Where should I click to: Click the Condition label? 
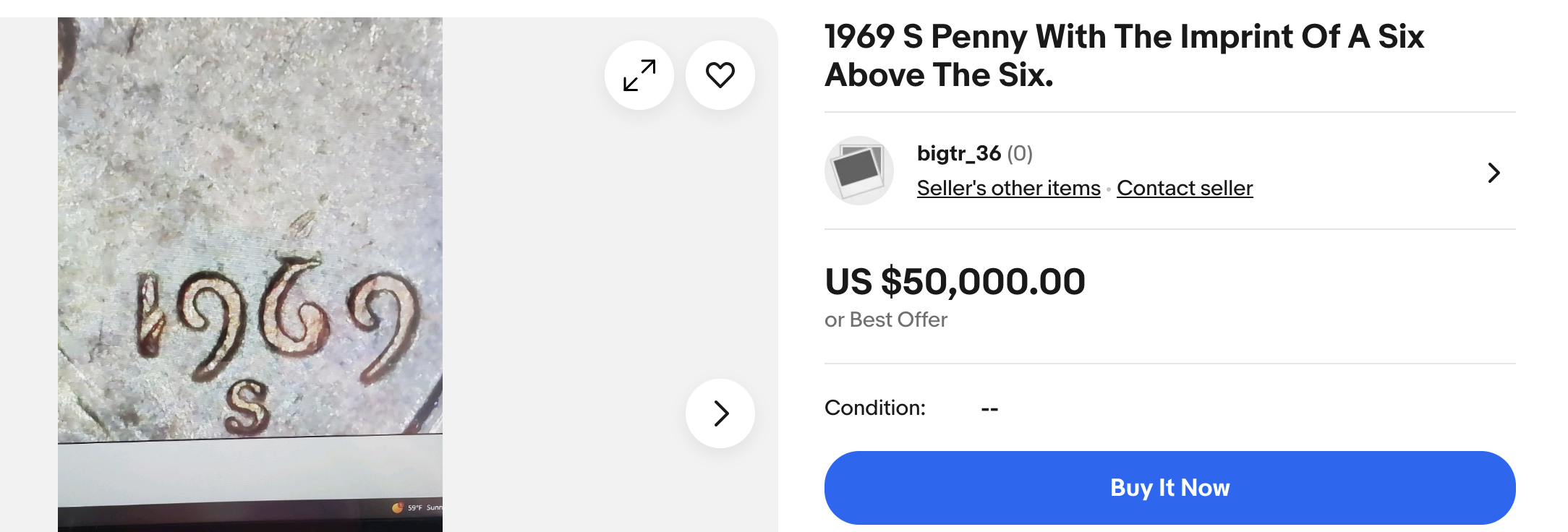(875, 408)
